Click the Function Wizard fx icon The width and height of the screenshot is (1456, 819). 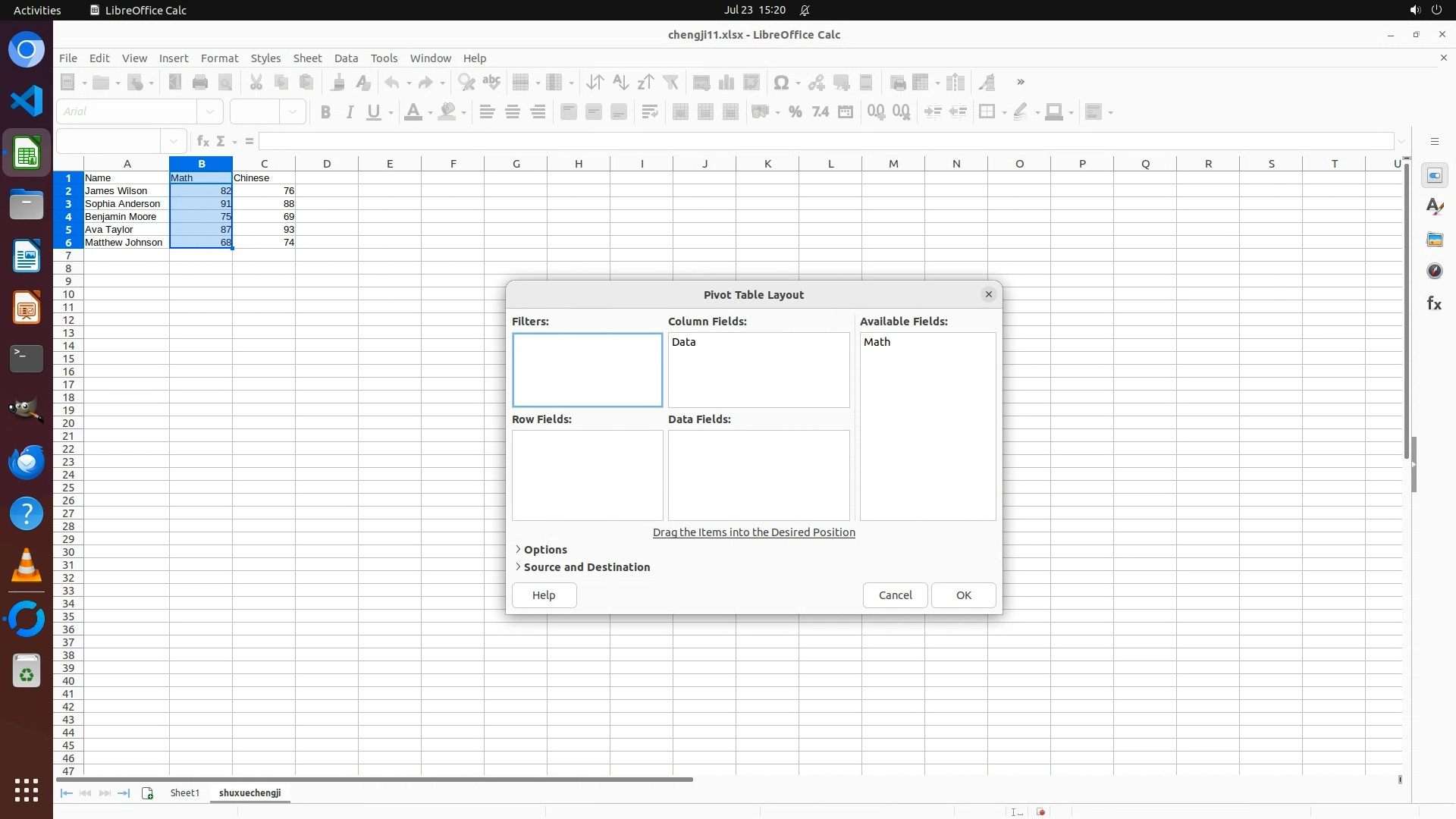(202, 141)
